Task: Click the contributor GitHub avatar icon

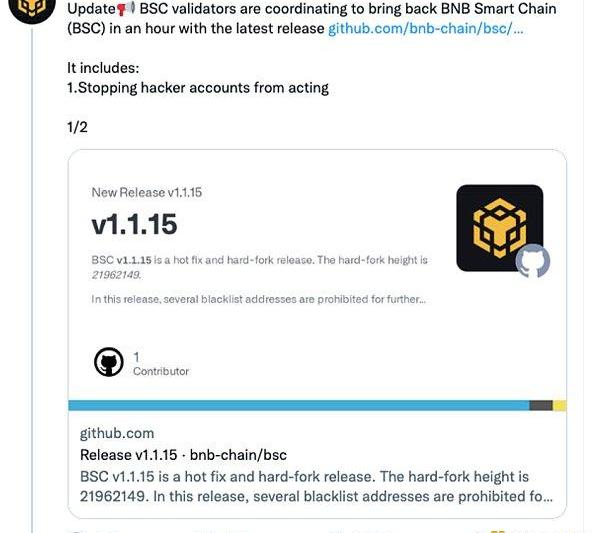Action: (109, 362)
